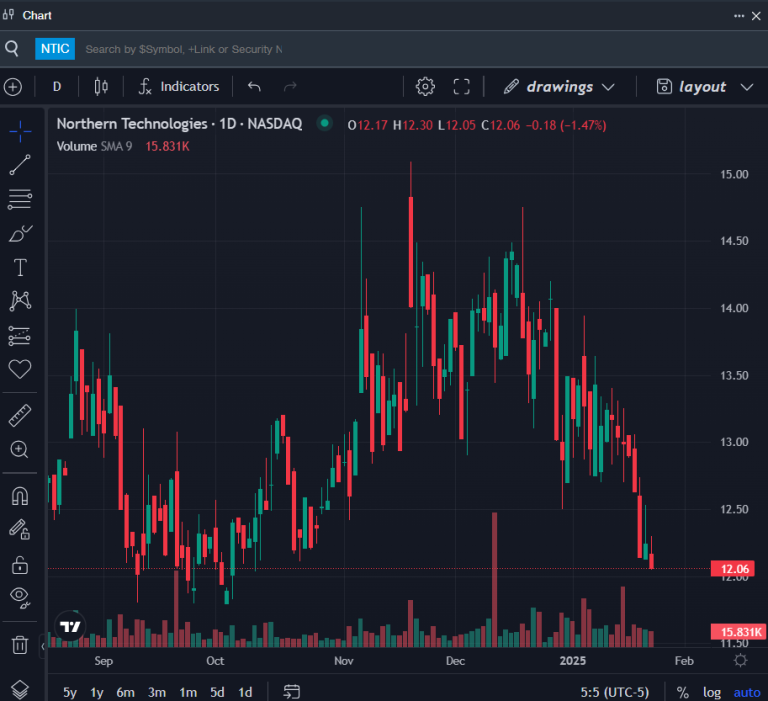Click the Volume SMA 9 indicator label
This screenshot has width=768, height=701.
(94, 146)
